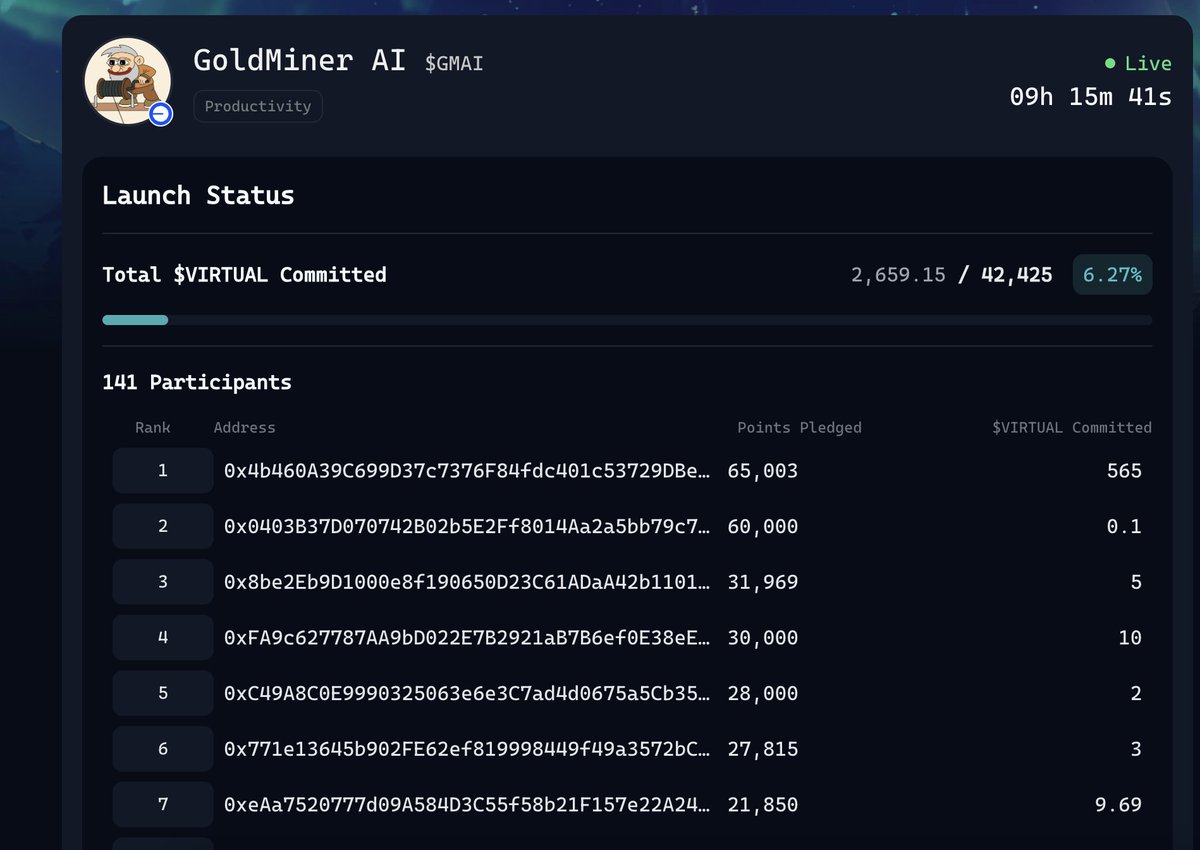Click committed value 0.1
The height and width of the screenshot is (850, 1200).
pyautogui.click(x=1124, y=526)
